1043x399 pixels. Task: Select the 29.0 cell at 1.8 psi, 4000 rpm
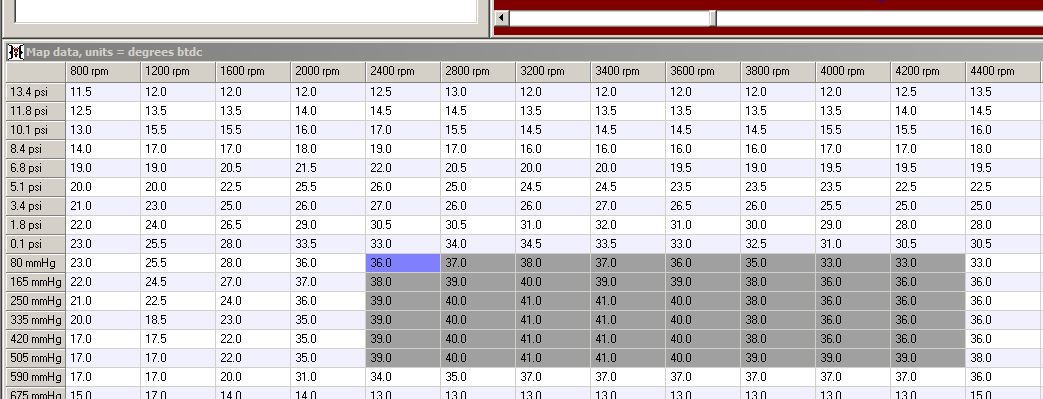click(x=853, y=225)
